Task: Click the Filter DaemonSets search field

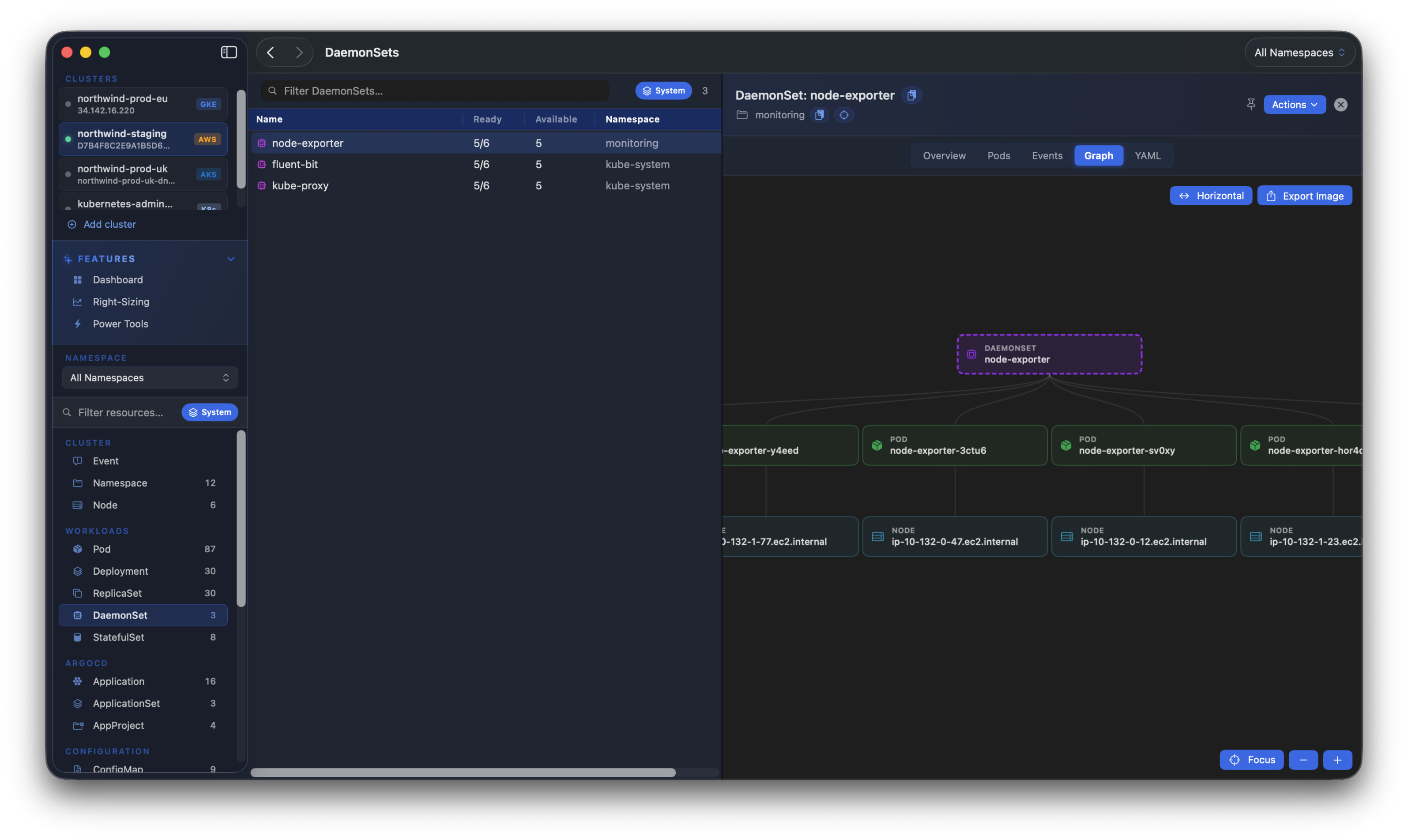Action: [435, 90]
